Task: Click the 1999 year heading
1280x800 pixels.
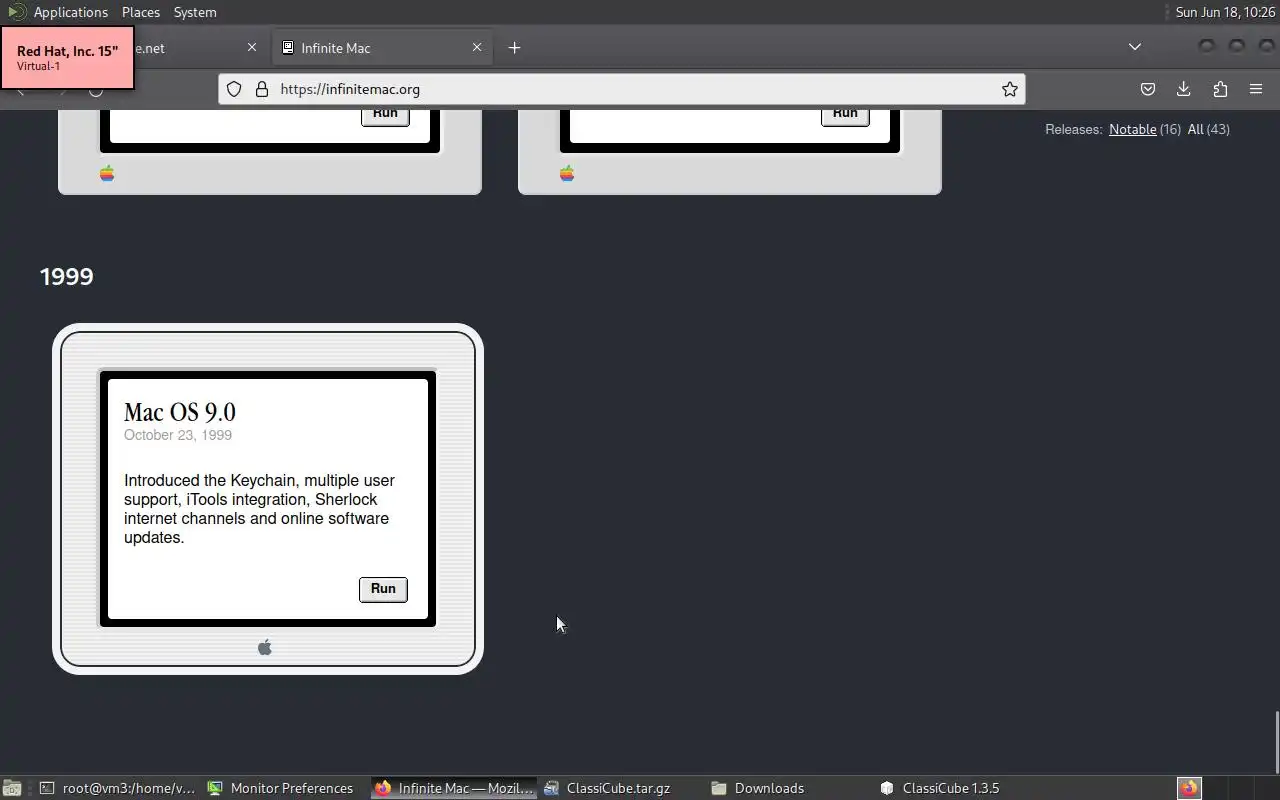Action: coord(67,277)
